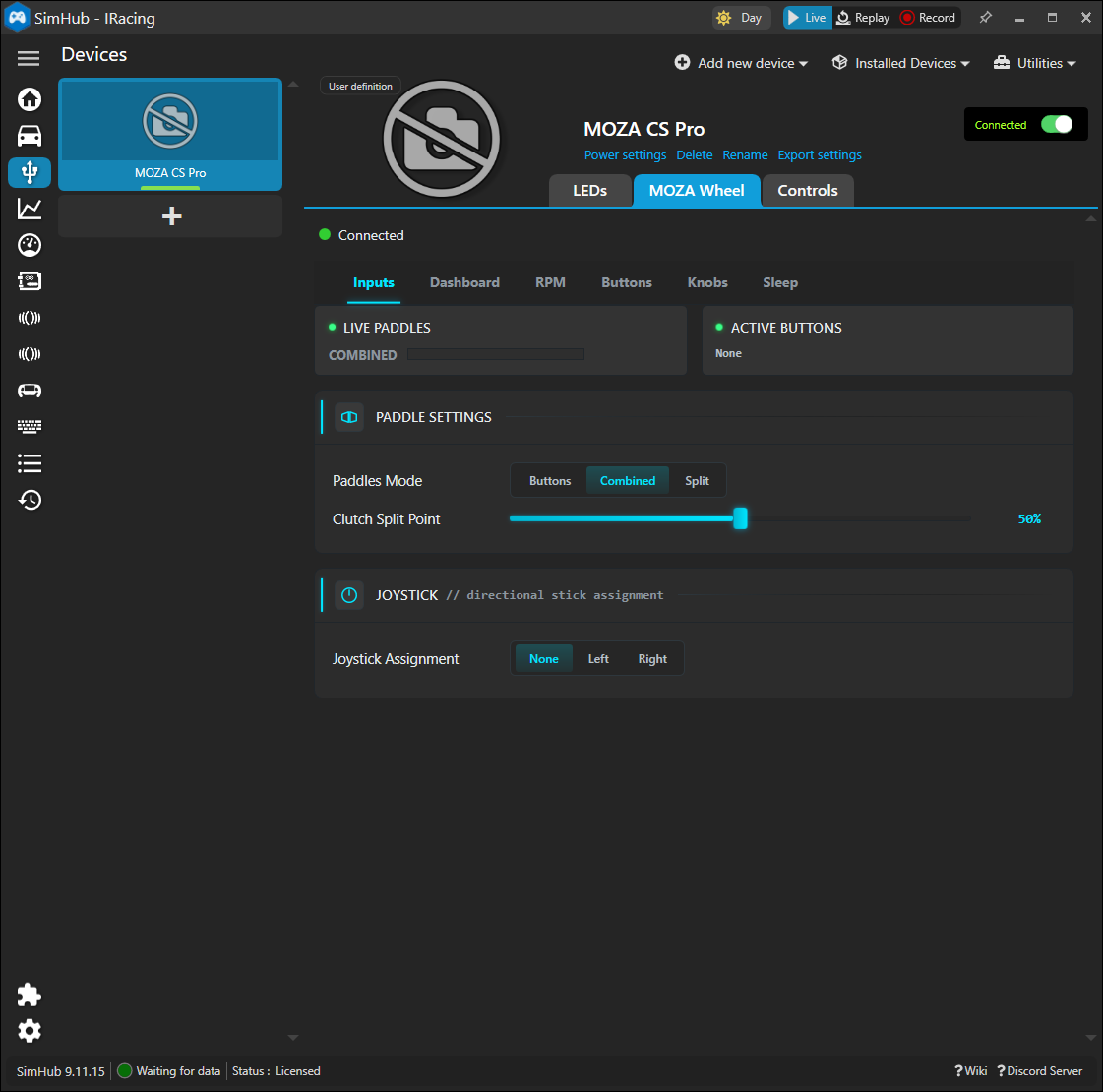Switch to the MOZA Wheel tab
The width and height of the screenshot is (1103, 1092).
point(697,191)
